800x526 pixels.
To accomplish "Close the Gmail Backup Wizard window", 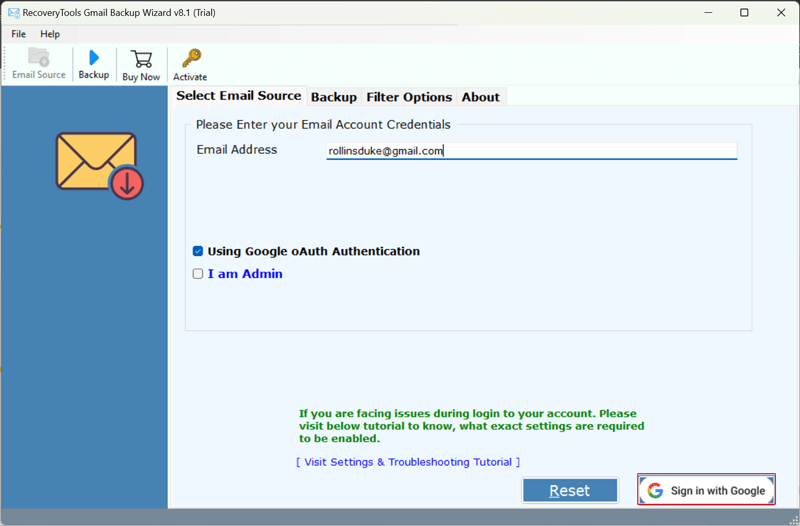I will (781, 13).
